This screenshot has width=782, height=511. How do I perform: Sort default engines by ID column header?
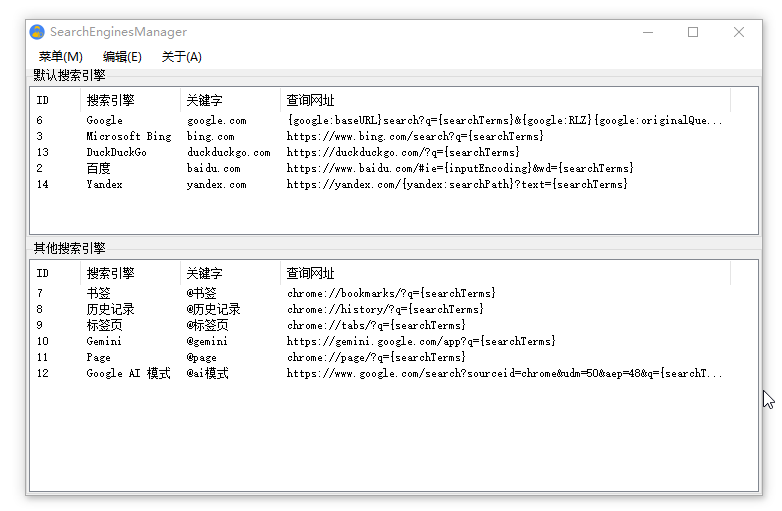click(x=55, y=100)
